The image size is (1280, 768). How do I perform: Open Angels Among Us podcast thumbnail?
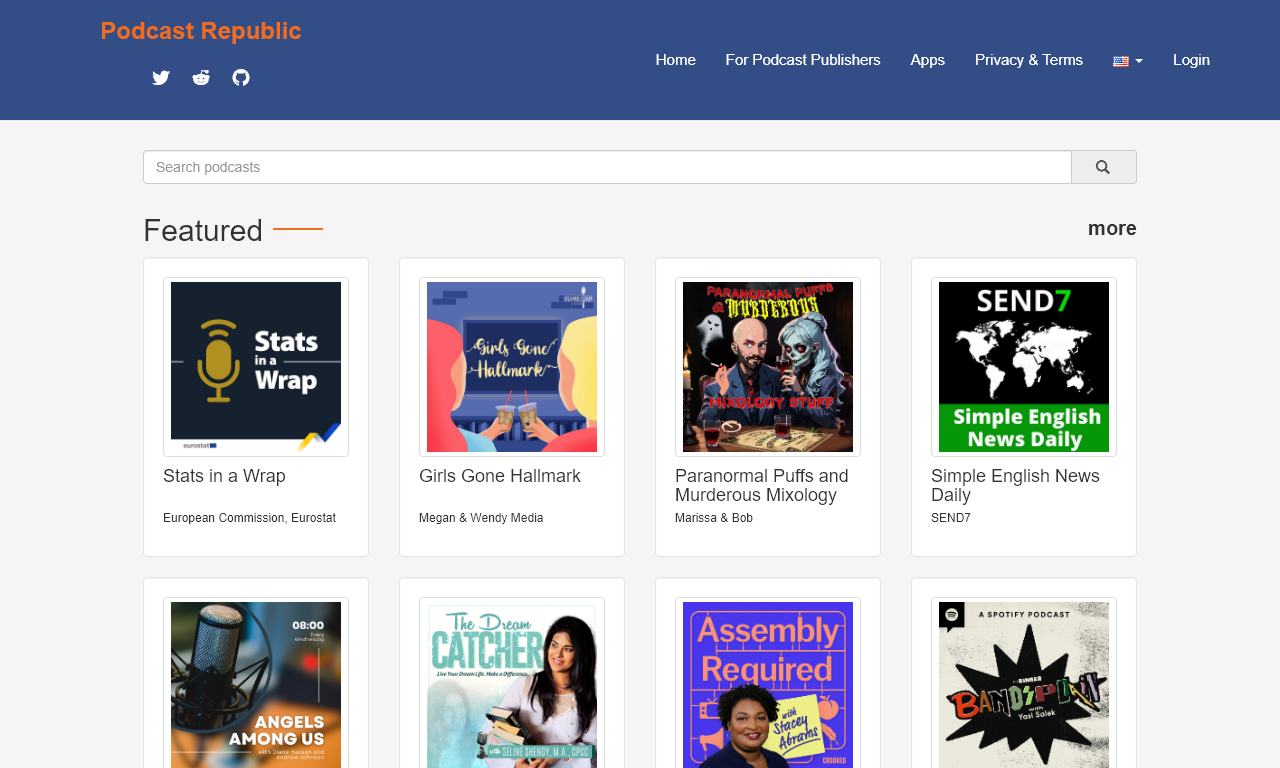click(256, 685)
